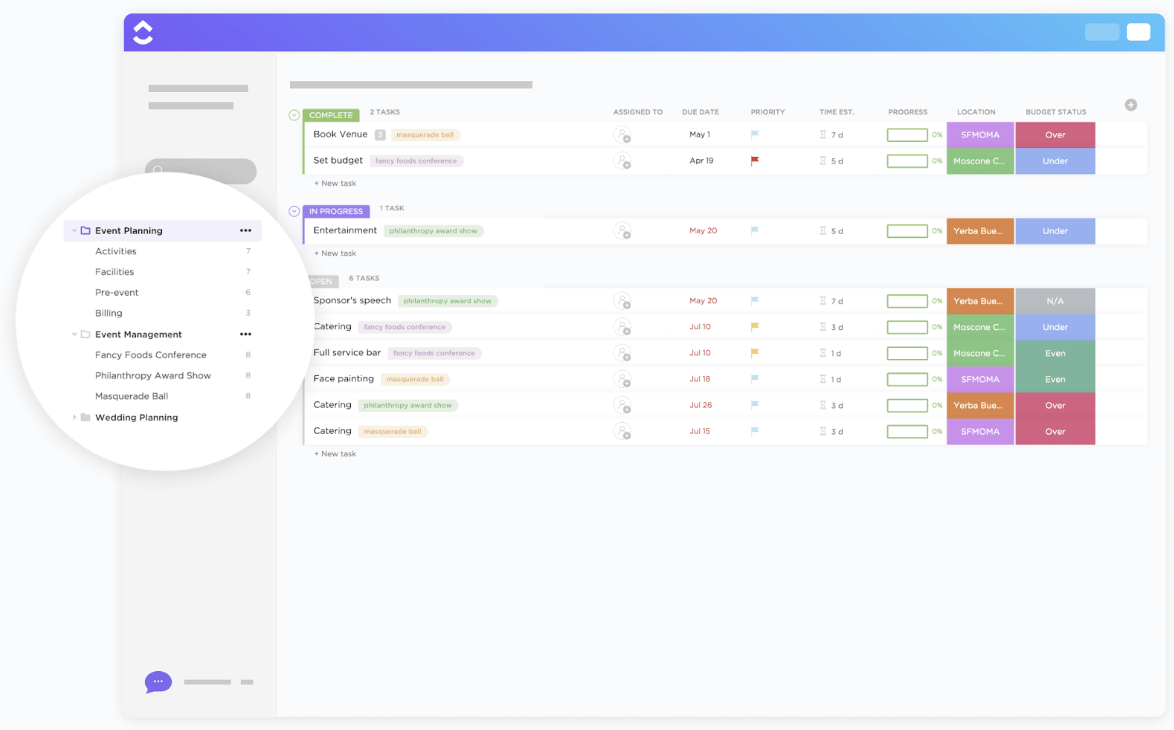Click progress bar for Face painting
1174x730 pixels.
coord(907,379)
